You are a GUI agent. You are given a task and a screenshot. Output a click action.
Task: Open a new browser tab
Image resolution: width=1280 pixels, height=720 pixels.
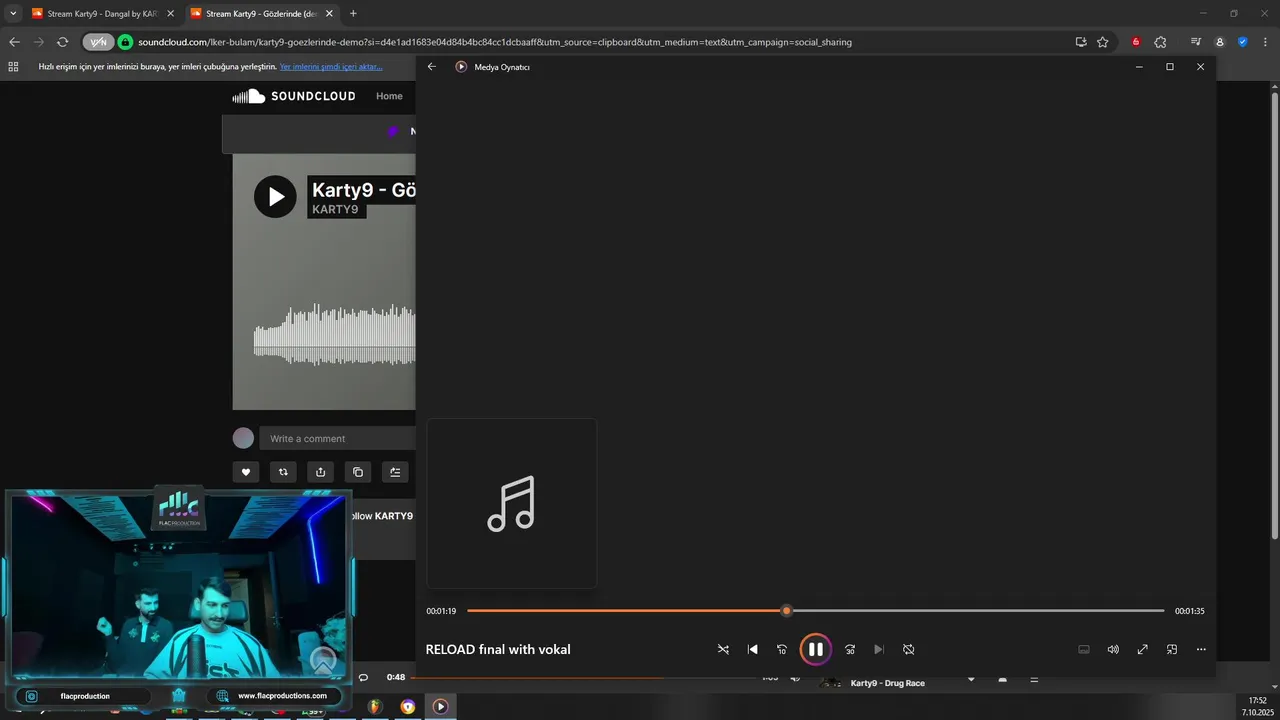click(353, 14)
